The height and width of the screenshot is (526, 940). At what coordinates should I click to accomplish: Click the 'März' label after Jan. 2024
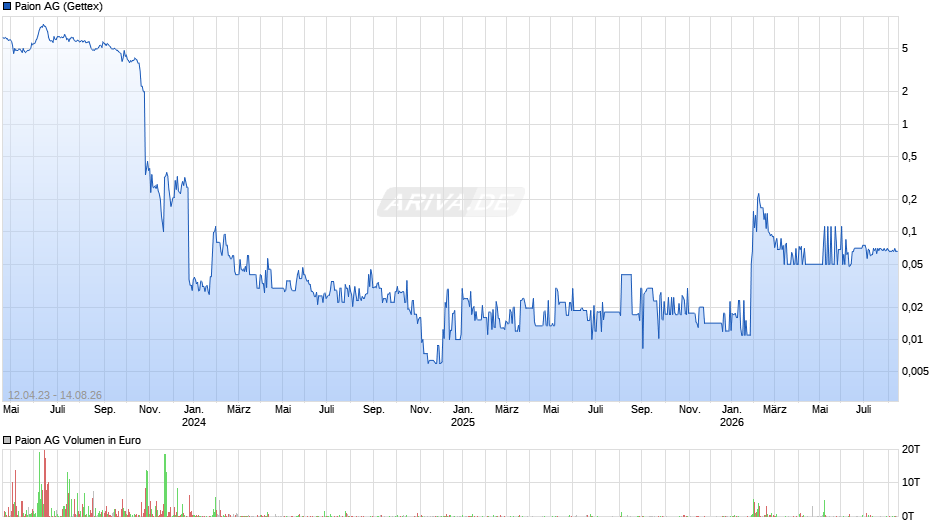(x=239, y=410)
